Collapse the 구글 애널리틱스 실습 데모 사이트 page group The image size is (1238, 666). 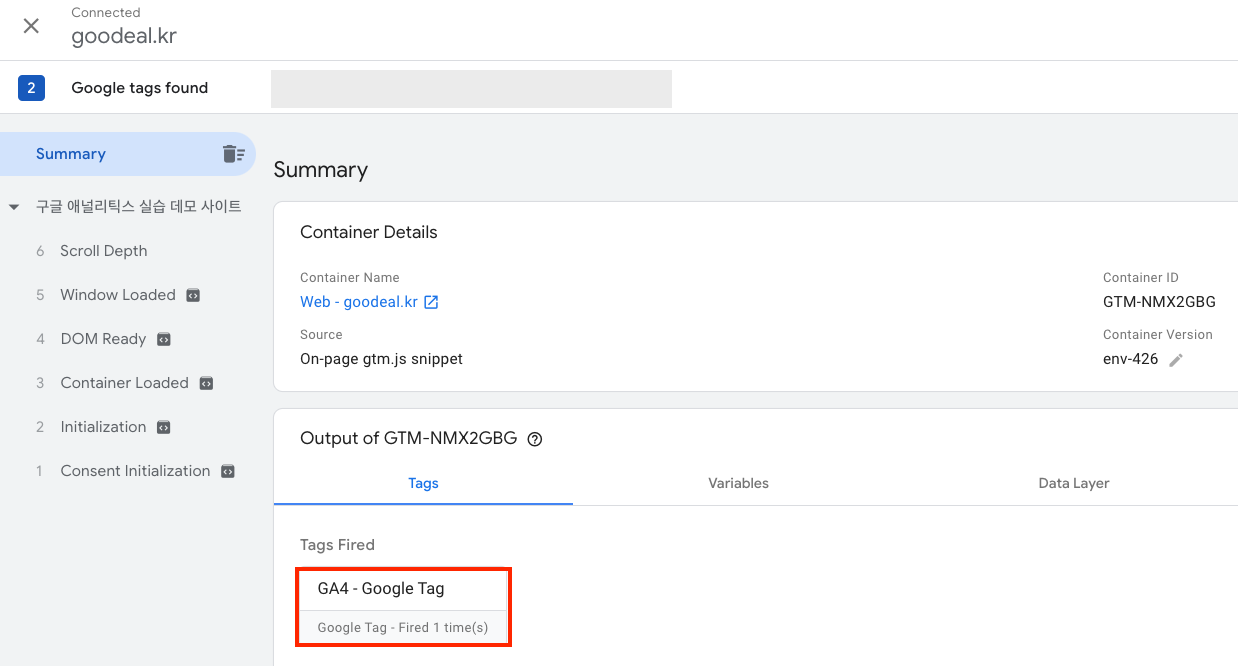click(14, 207)
